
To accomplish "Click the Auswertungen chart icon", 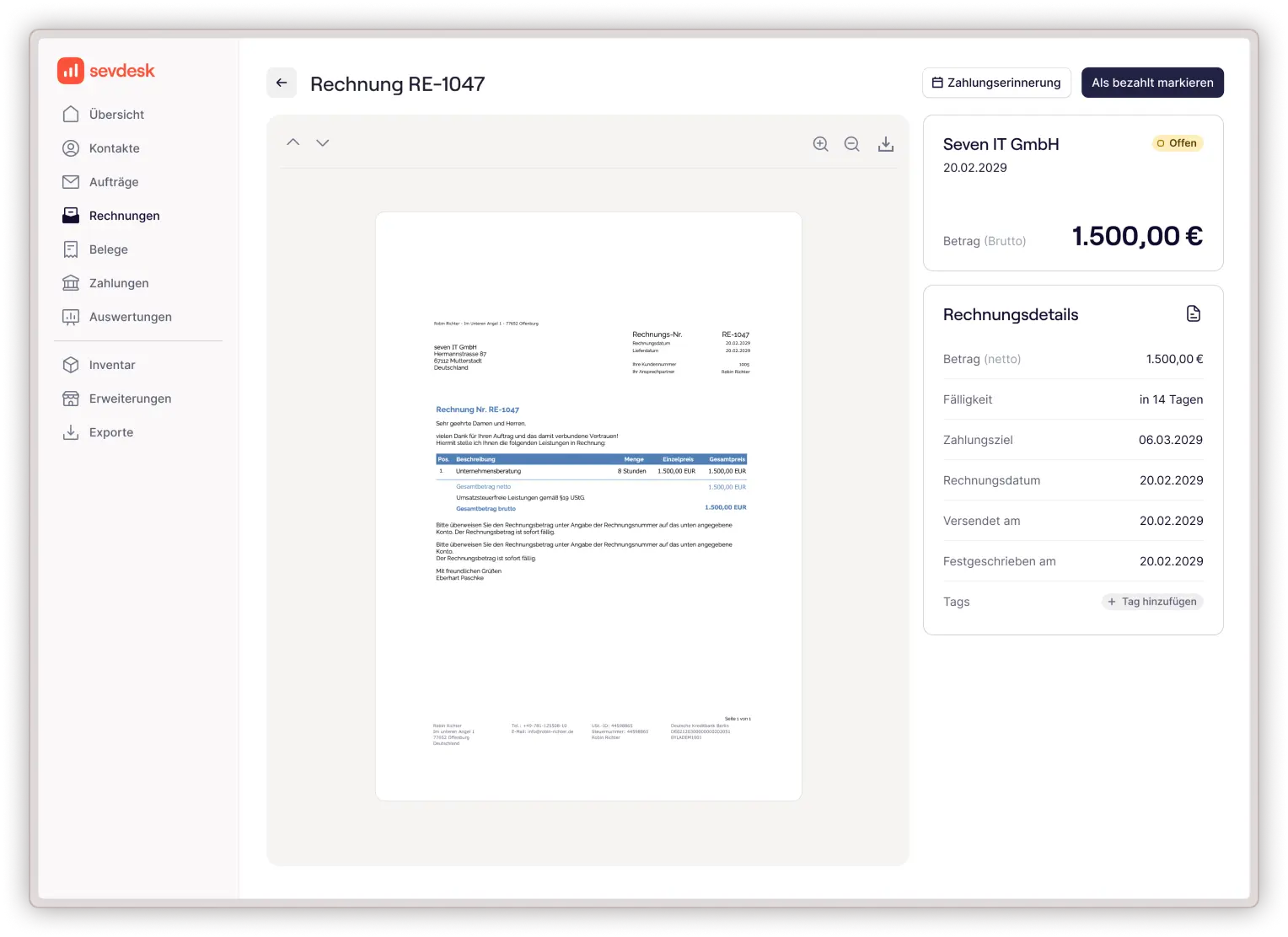I will (x=71, y=317).
